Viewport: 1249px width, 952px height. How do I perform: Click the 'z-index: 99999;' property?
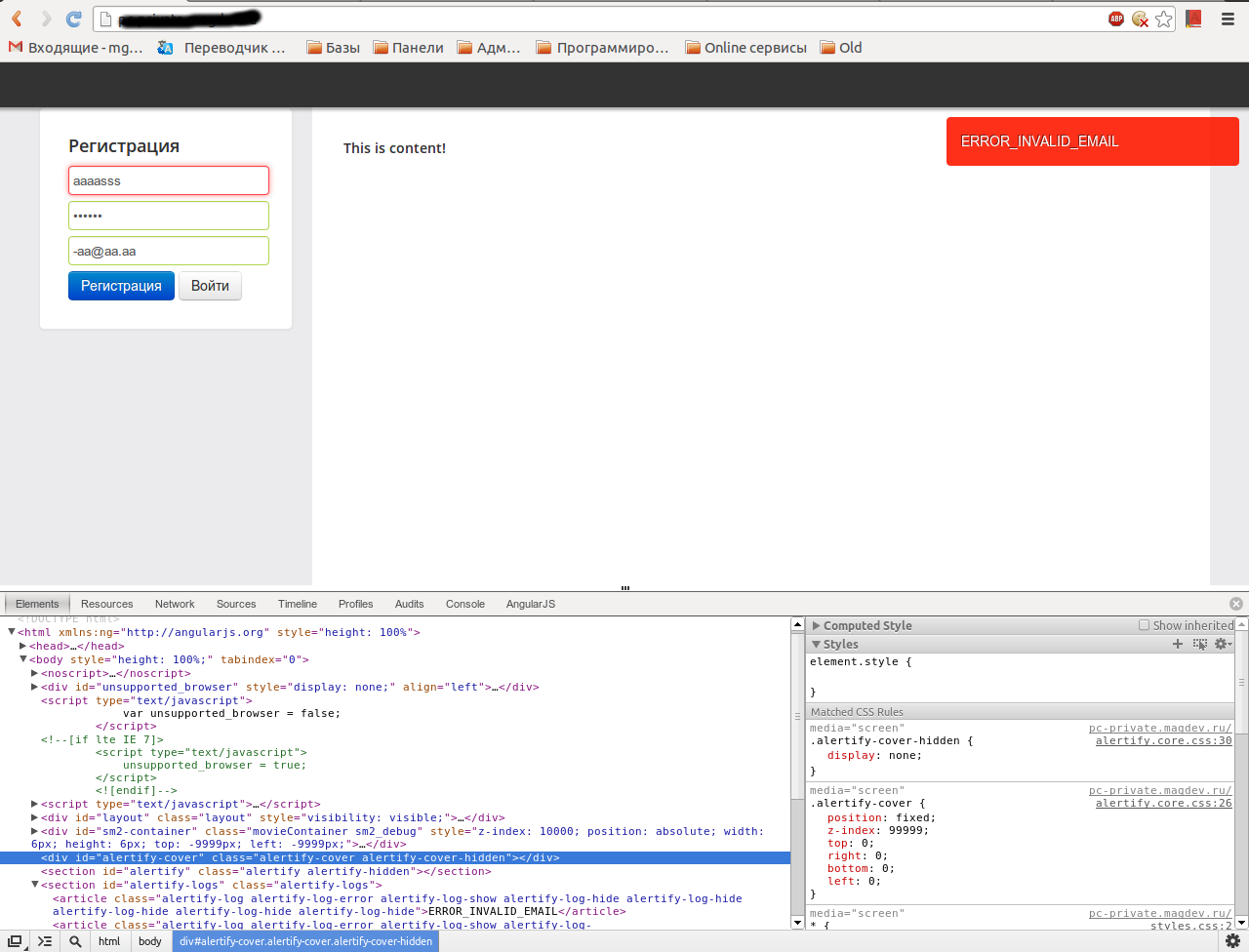pos(878,831)
